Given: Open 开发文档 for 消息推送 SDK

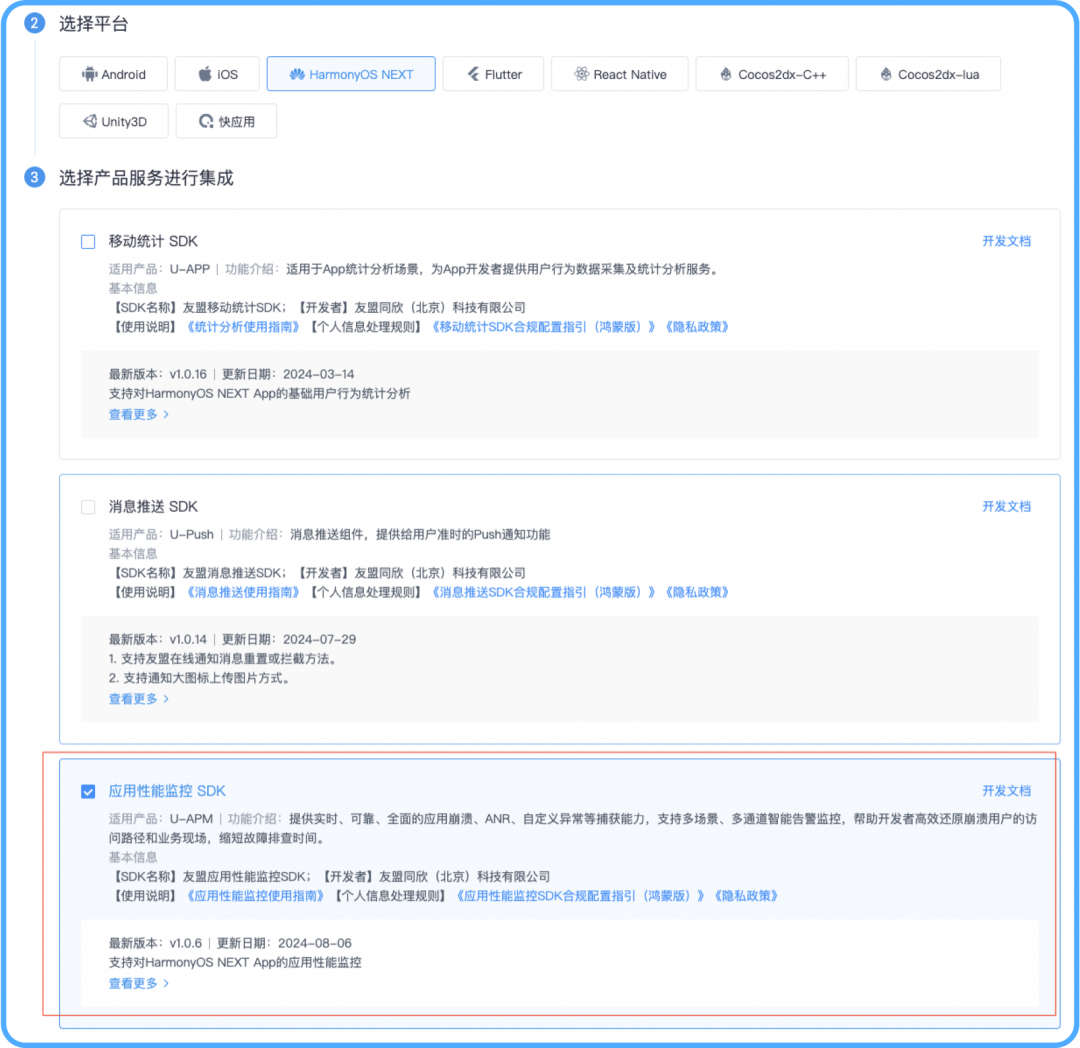Looking at the screenshot, I should (x=1006, y=507).
